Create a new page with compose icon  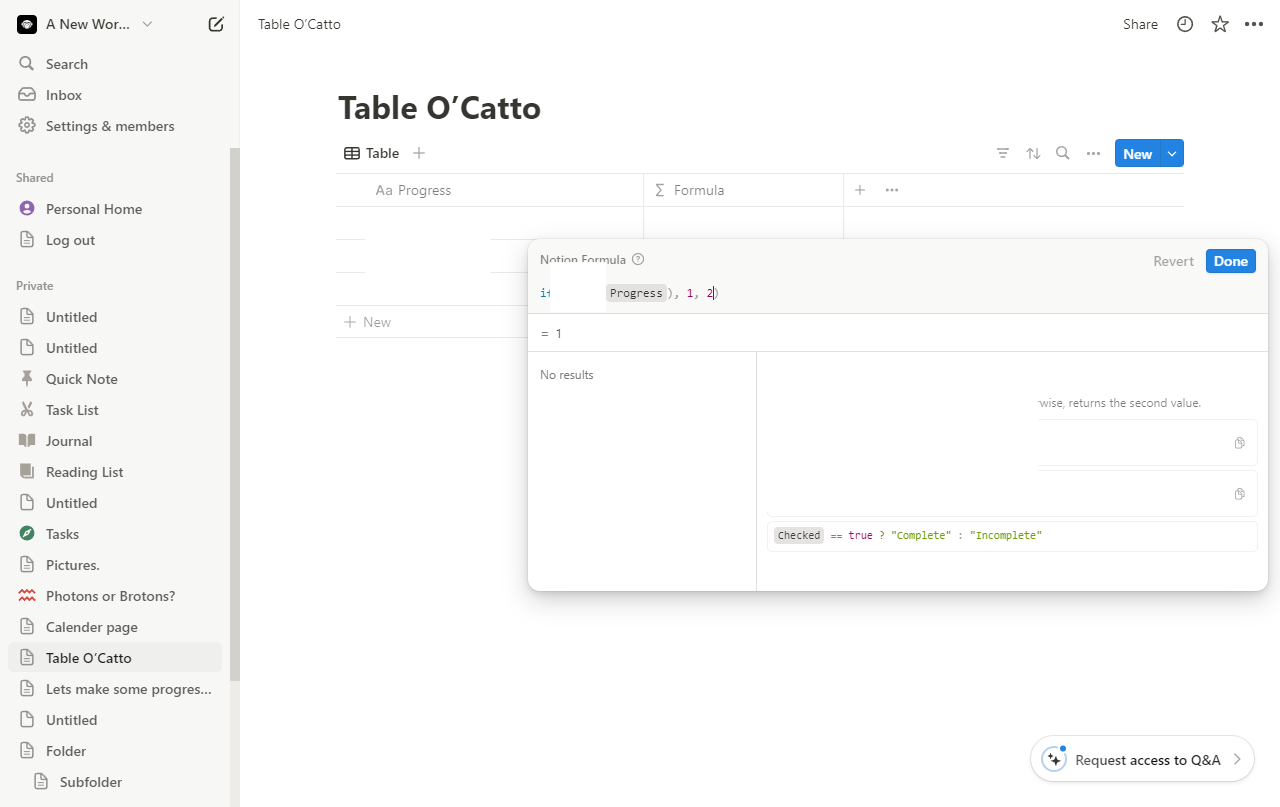tap(216, 24)
